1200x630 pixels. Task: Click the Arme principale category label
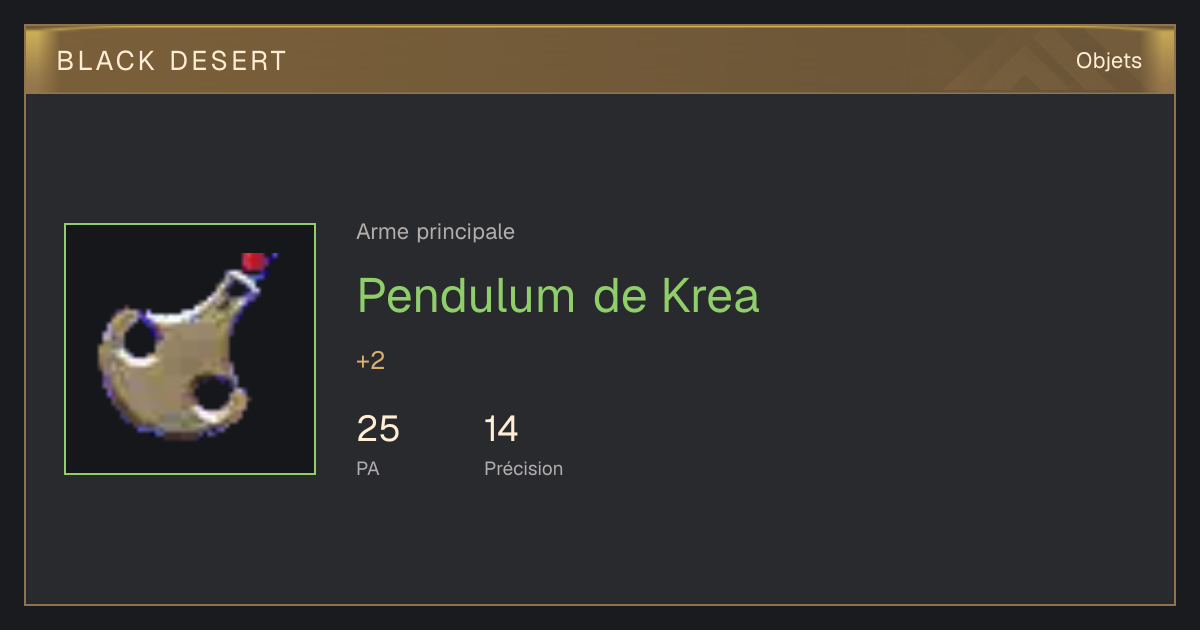click(435, 232)
